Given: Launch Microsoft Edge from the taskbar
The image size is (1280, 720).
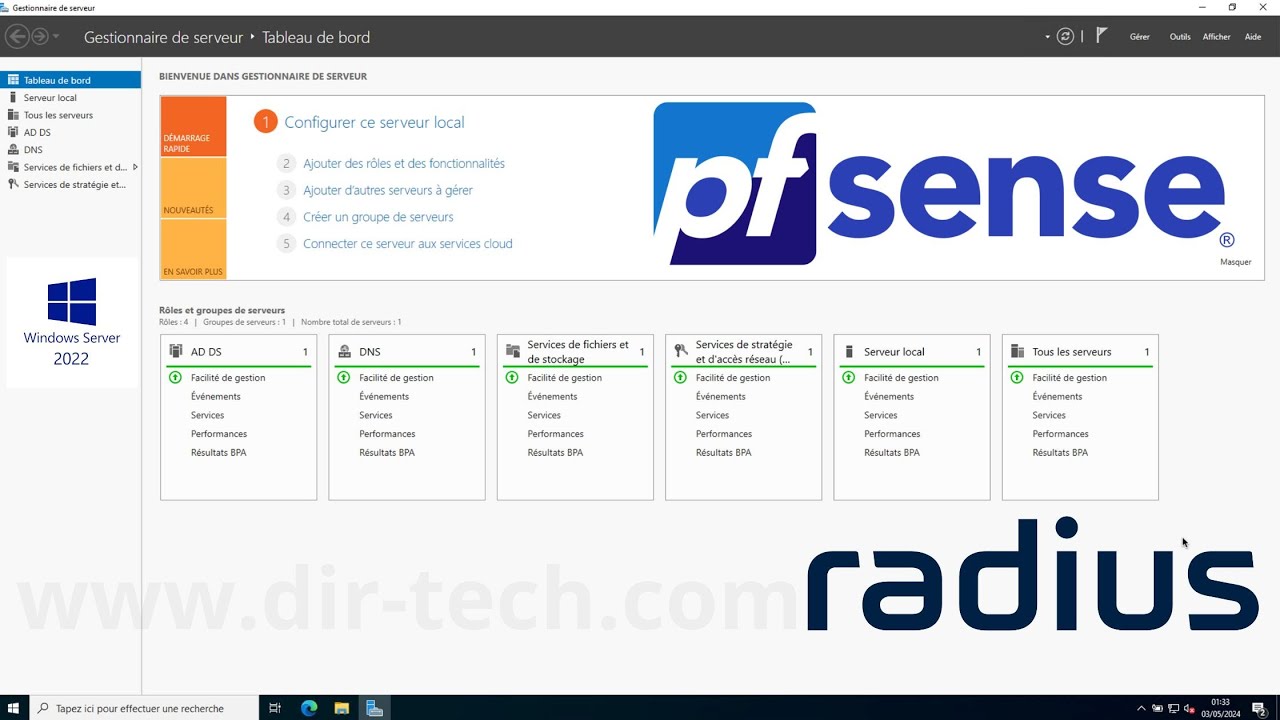Looking at the screenshot, I should pyautogui.click(x=309, y=708).
